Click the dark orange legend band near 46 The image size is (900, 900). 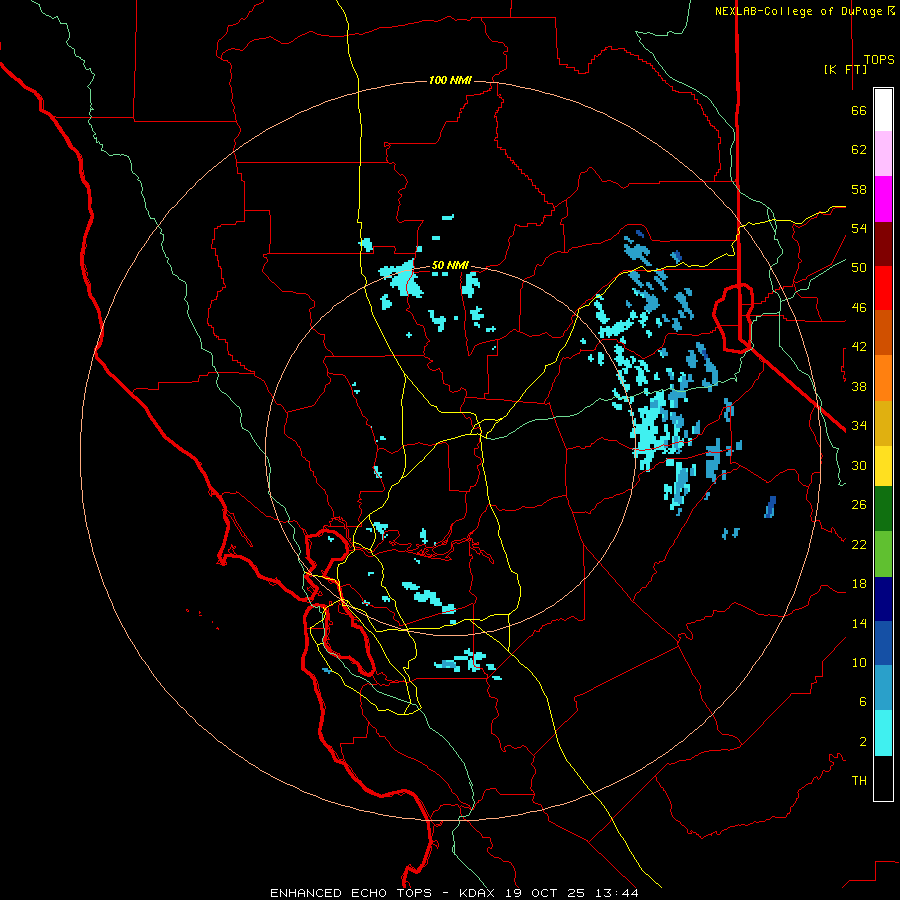(x=883, y=333)
